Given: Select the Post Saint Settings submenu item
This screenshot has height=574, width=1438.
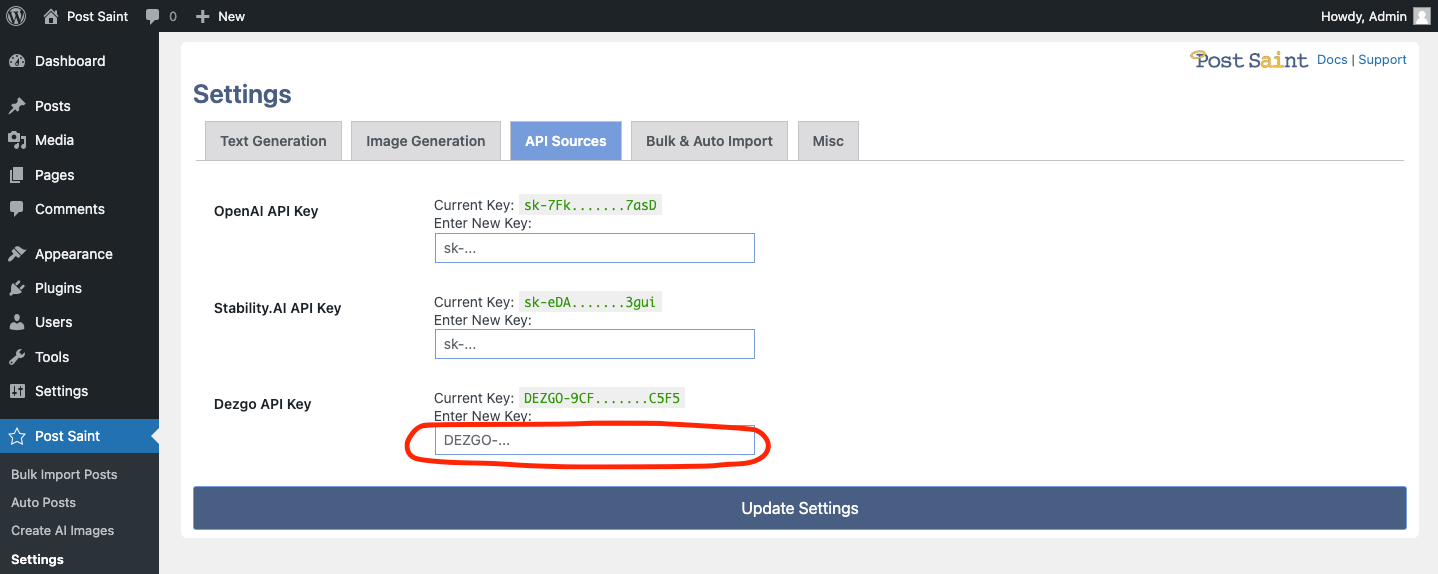Looking at the screenshot, I should [37, 559].
